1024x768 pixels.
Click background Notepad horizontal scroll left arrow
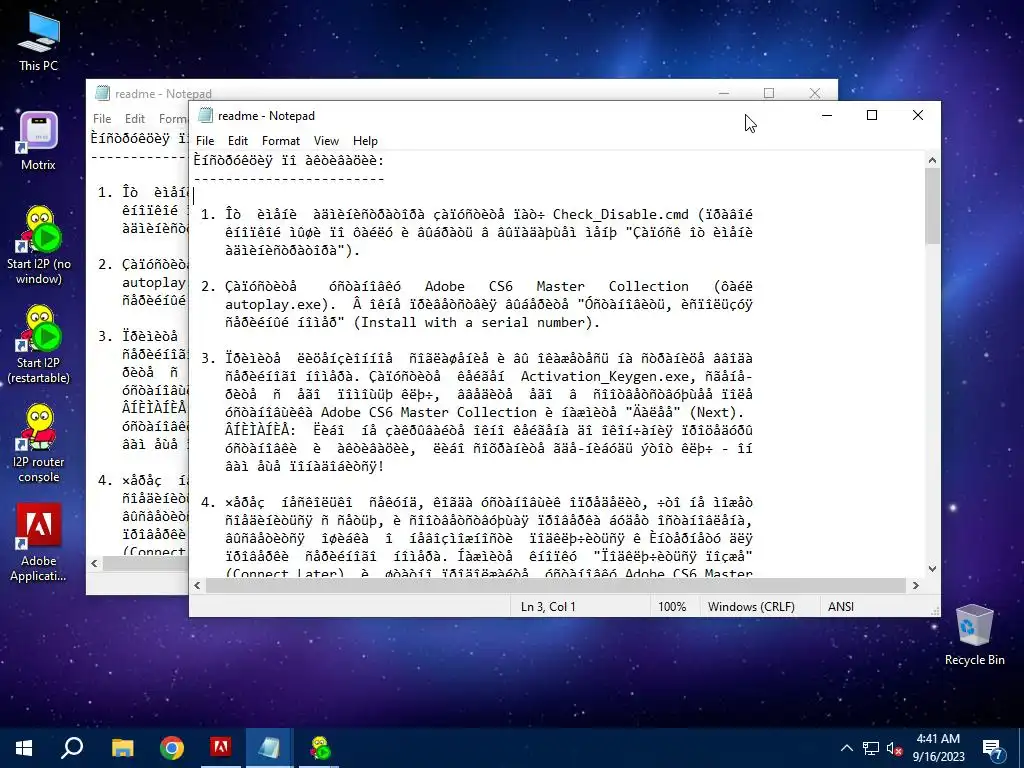coord(95,563)
